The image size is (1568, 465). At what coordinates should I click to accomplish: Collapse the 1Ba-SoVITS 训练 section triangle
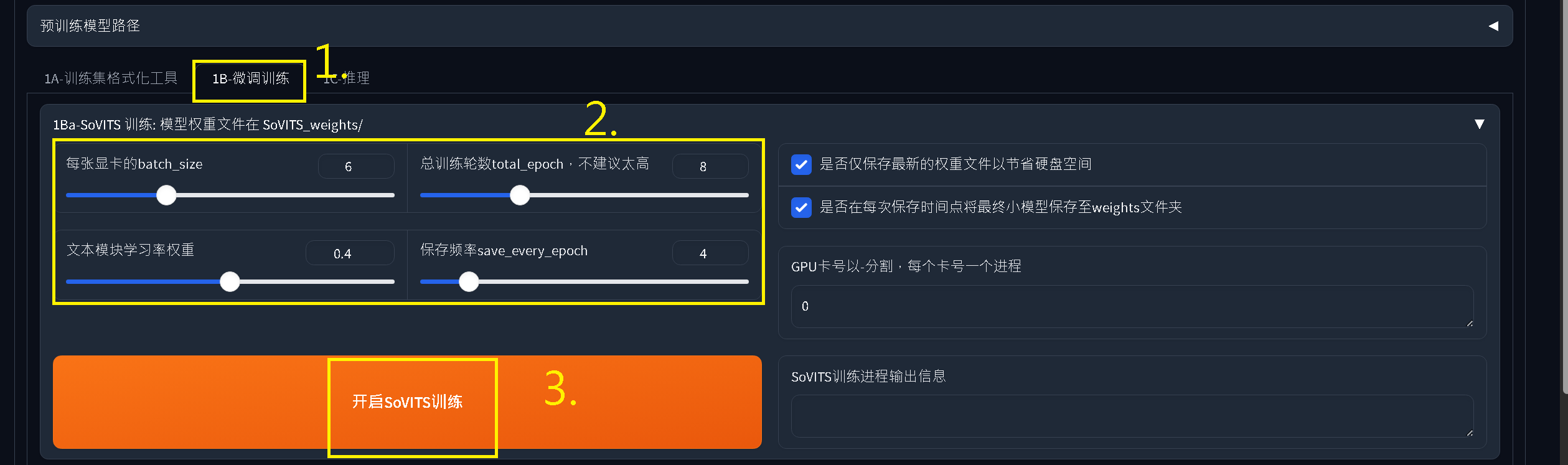point(1480,124)
